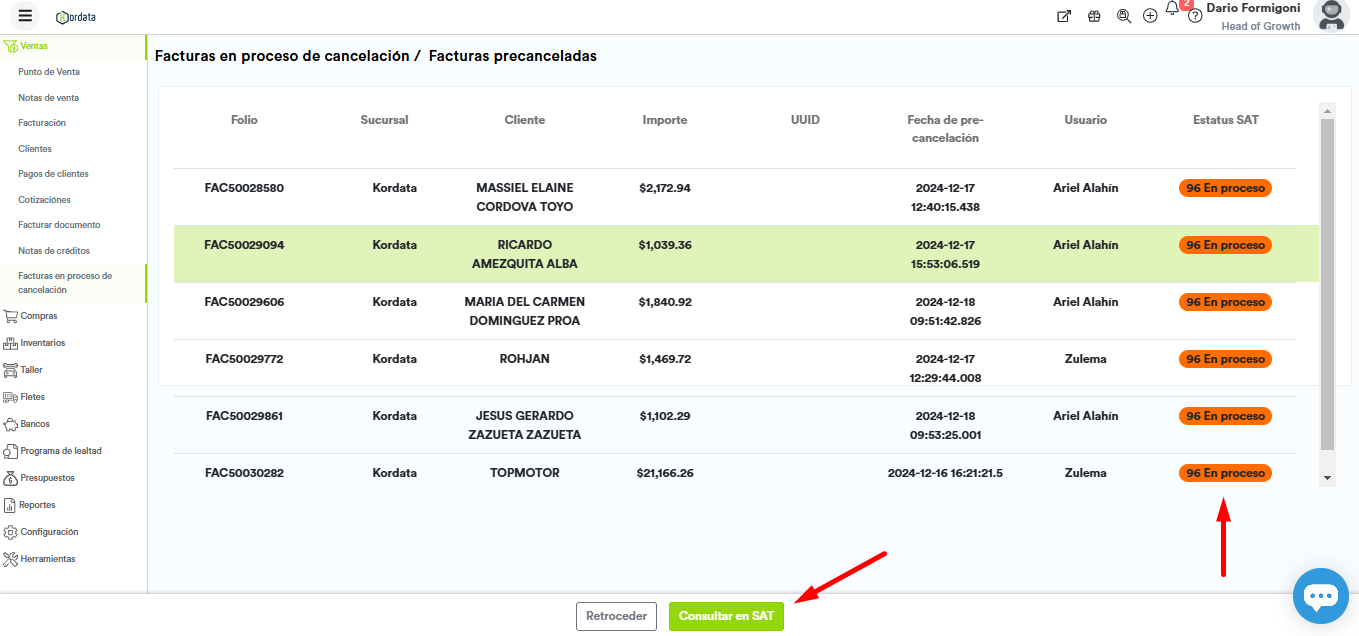Go to Notas de créditos menu item
Viewport: 1359px width, 636px height.
pyautogui.click(x=54, y=251)
